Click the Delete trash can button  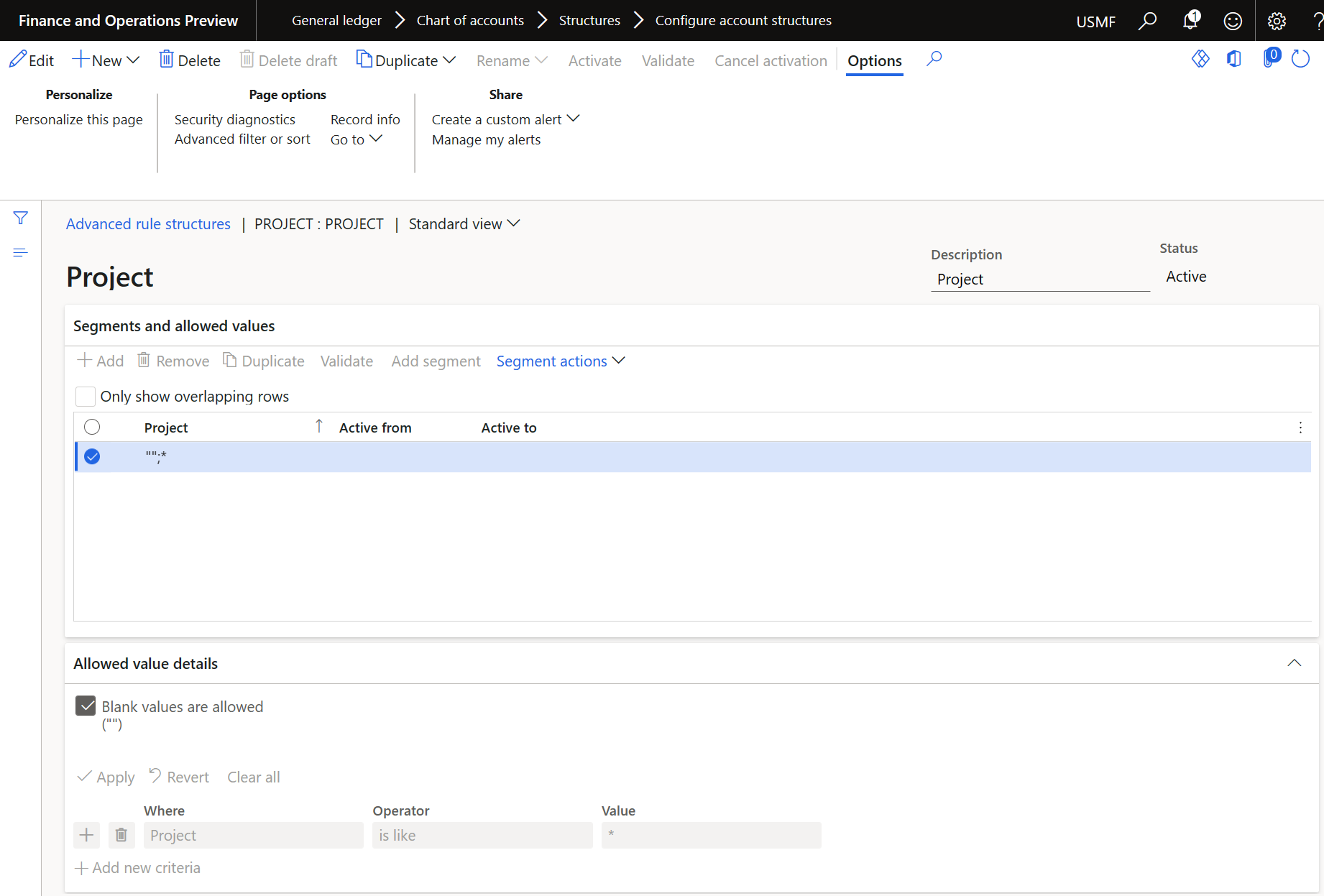click(x=190, y=60)
